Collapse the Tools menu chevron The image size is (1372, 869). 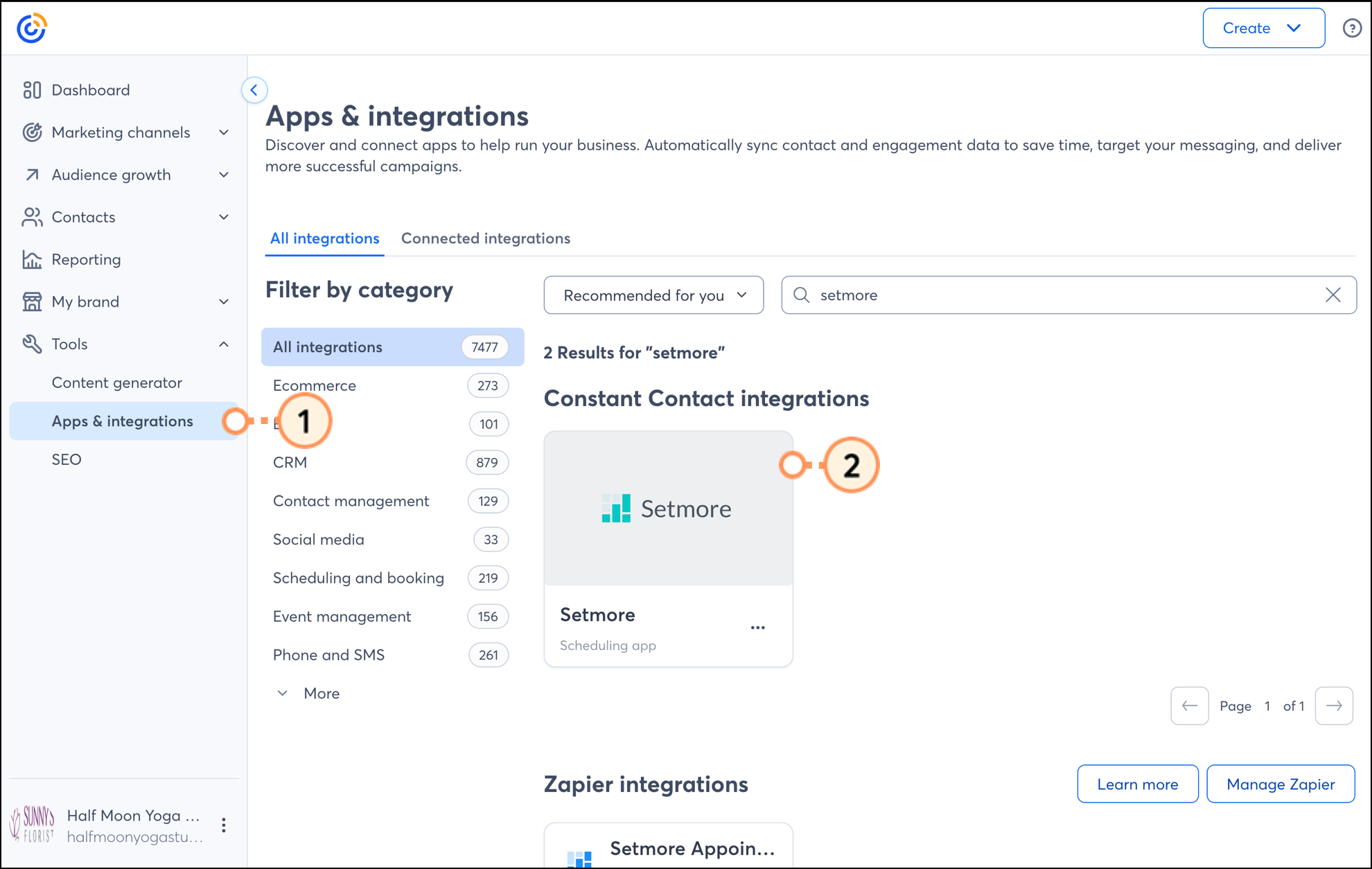[x=224, y=344]
